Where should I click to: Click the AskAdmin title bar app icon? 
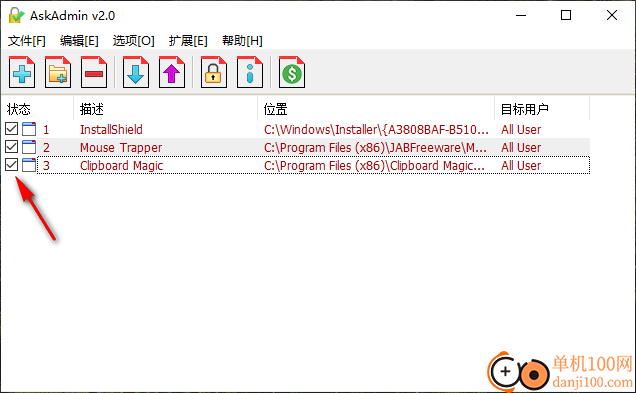pos(16,15)
